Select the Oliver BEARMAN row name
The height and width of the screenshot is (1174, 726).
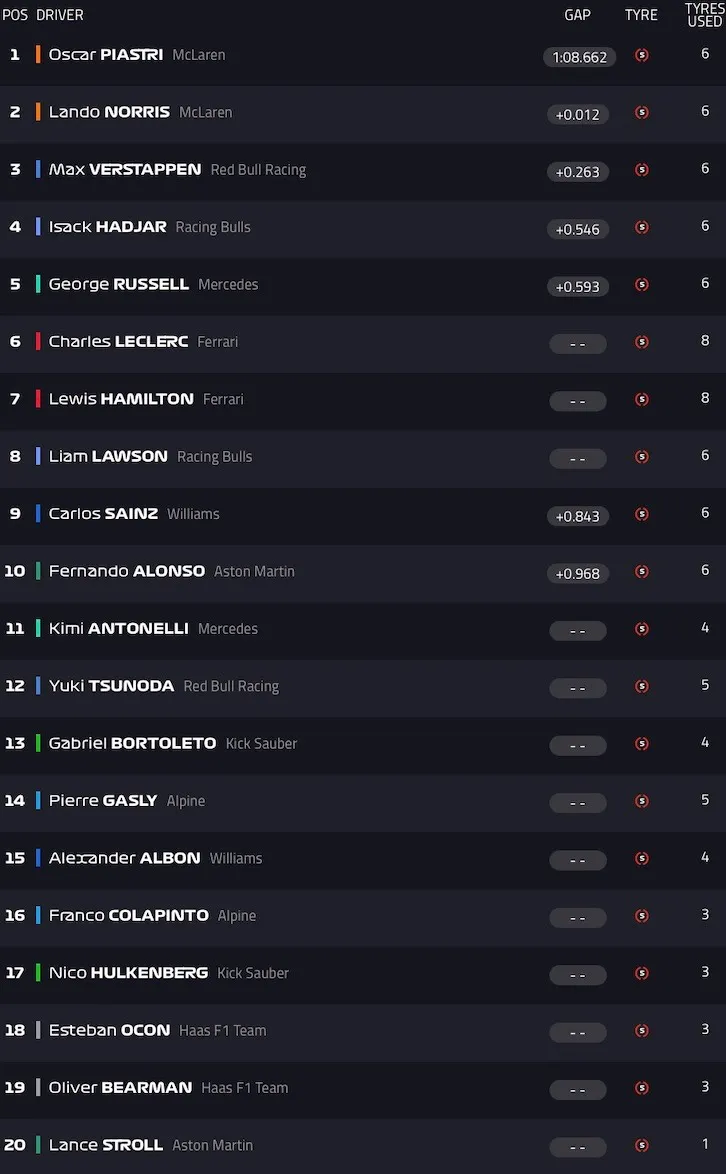[121, 1087]
